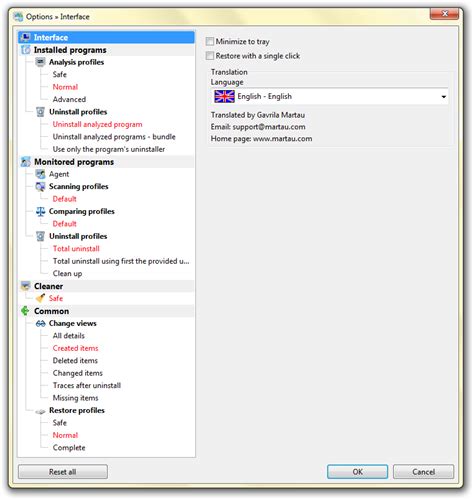The image size is (474, 500).
Task: Select Analysis profiles node
Action: (76, 62)
